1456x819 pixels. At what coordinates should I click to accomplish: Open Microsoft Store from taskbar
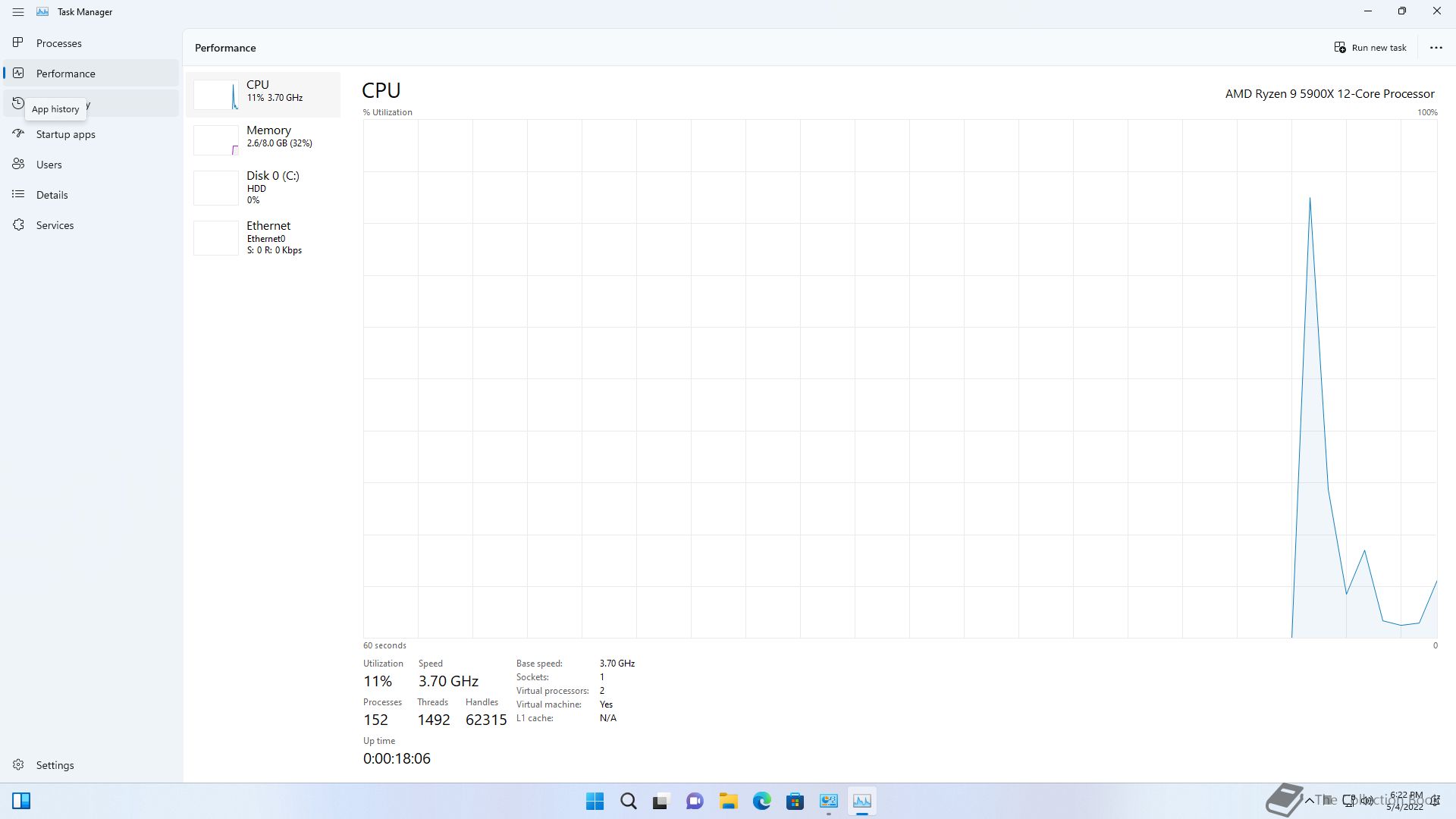pyautogui.click(x=795, y=801)
